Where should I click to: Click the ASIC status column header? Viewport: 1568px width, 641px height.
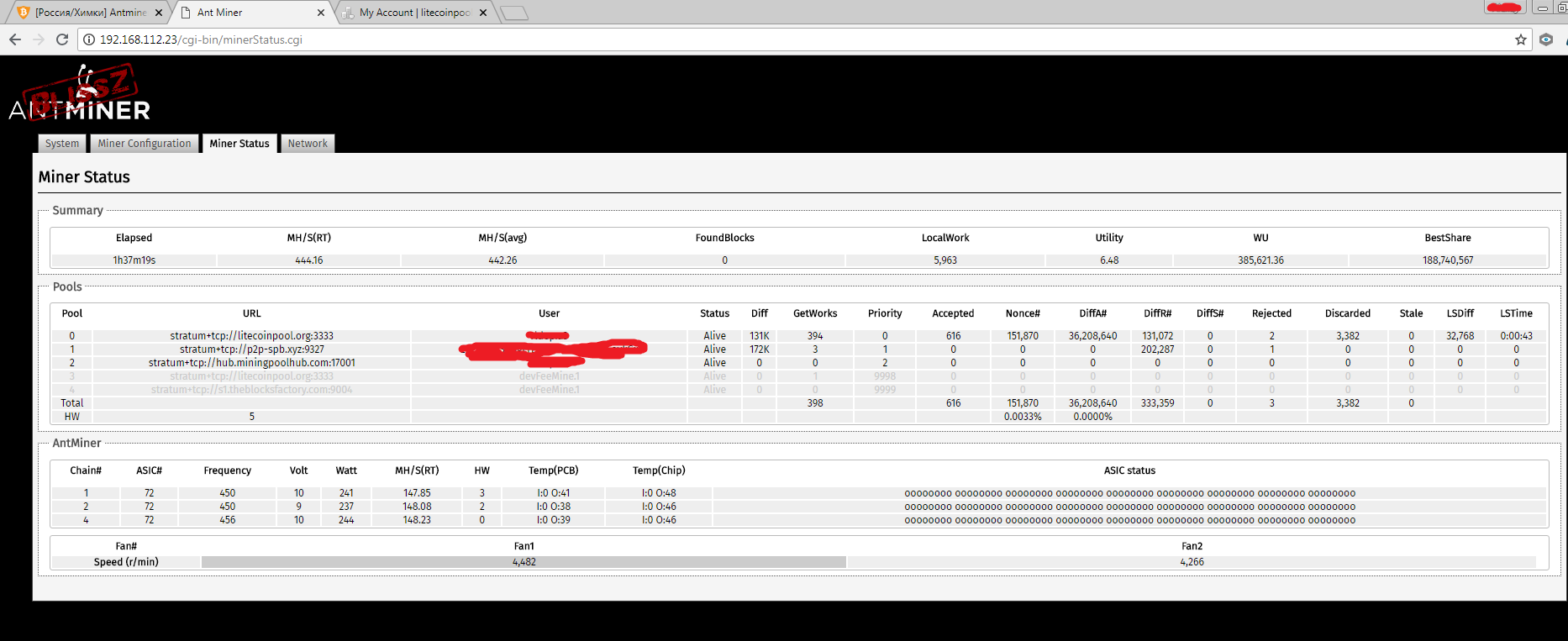1129,470
